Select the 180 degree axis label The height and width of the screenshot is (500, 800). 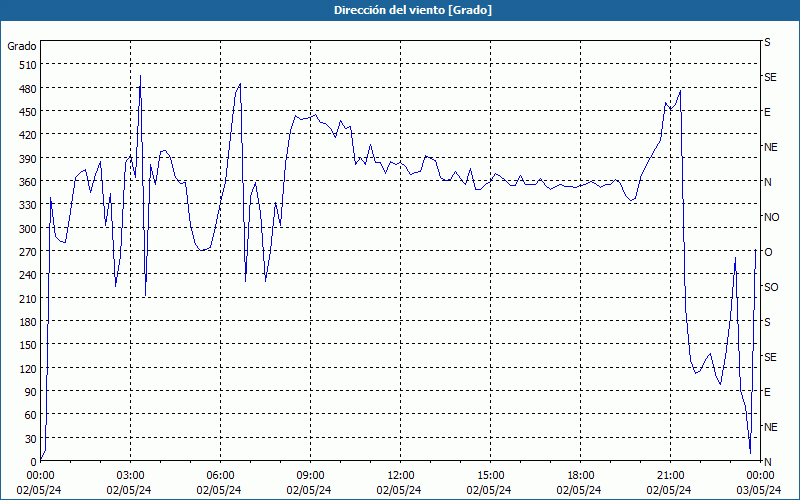pyautogui.click(x=28, y=322)
